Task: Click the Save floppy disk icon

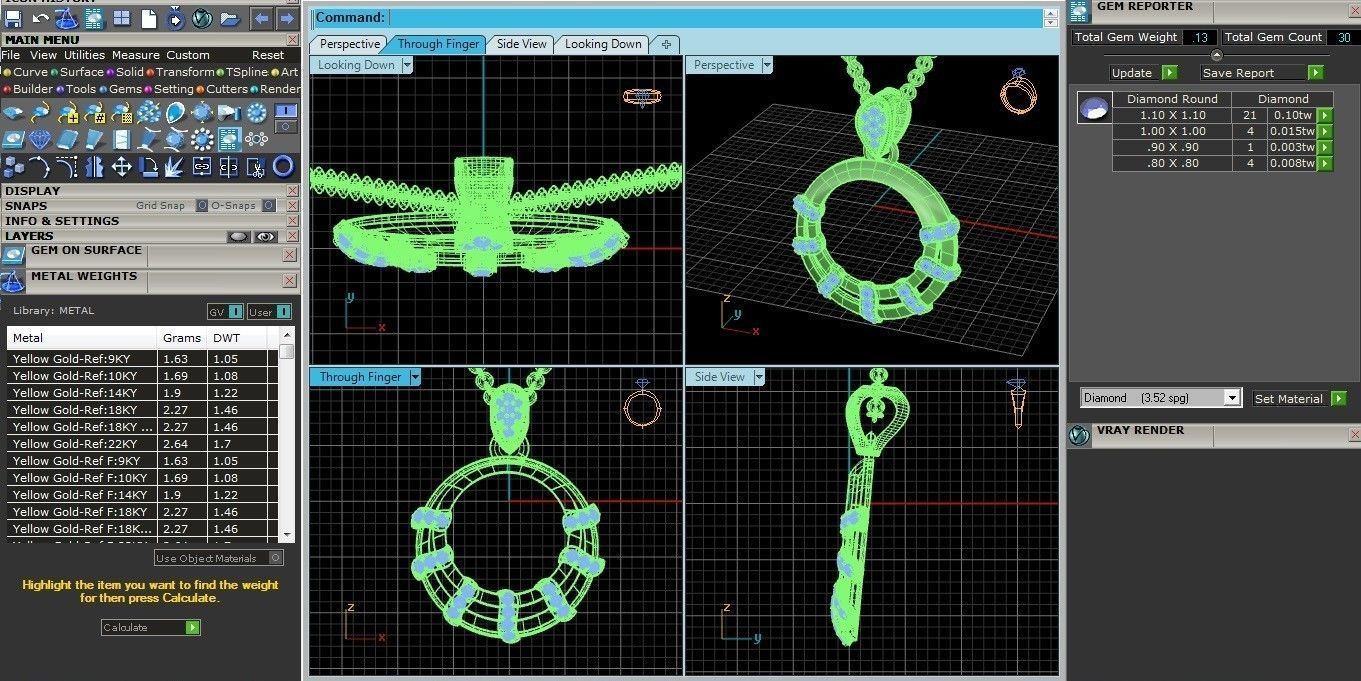Action: [14, 18]
